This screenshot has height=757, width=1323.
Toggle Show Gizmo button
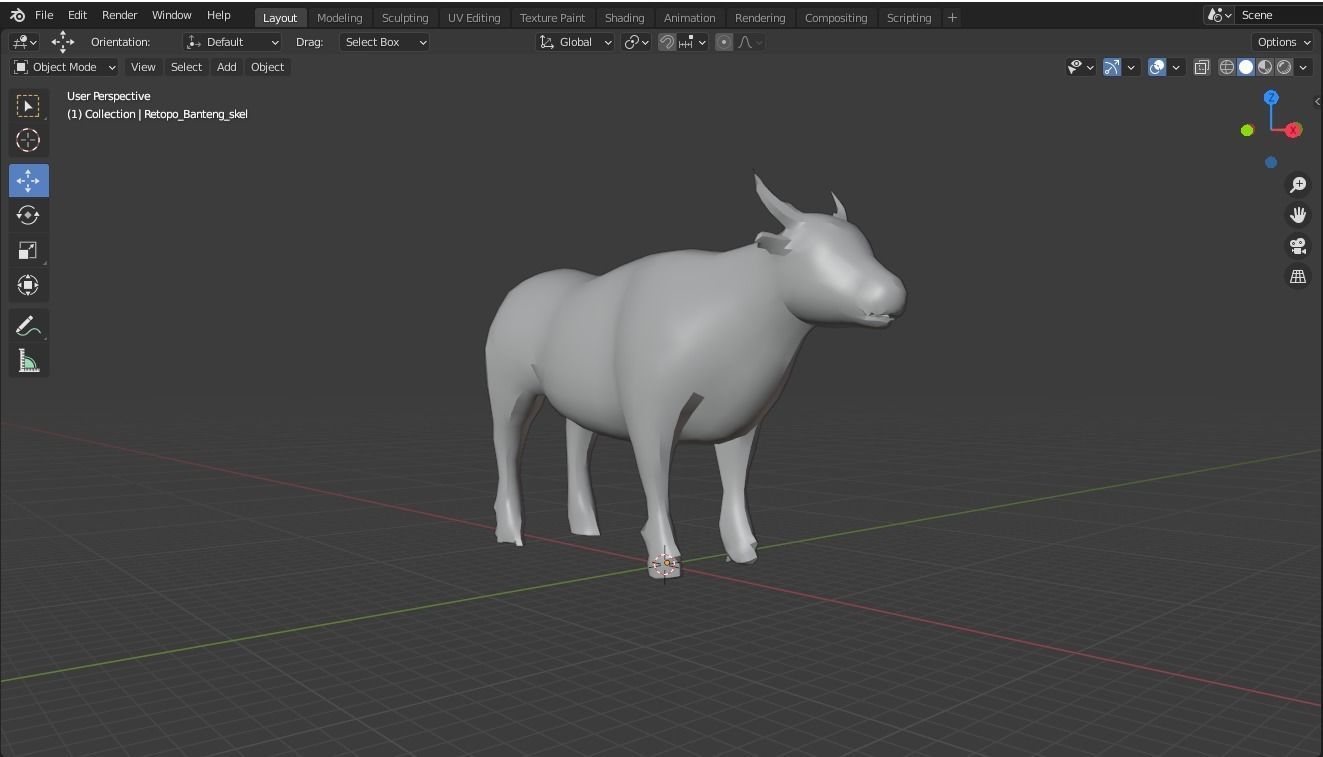(1112, 67)
